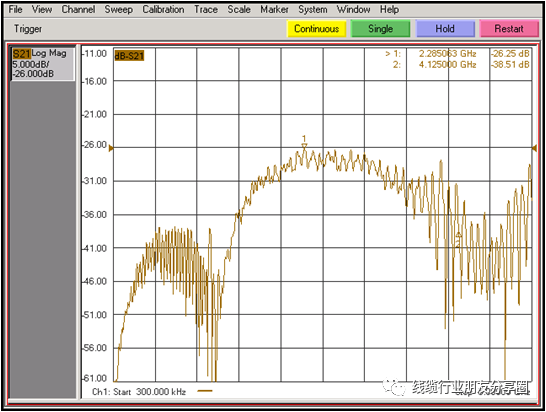546x412 pixels.
Task: Open the Trace menu
Action: tap(206, 9)
